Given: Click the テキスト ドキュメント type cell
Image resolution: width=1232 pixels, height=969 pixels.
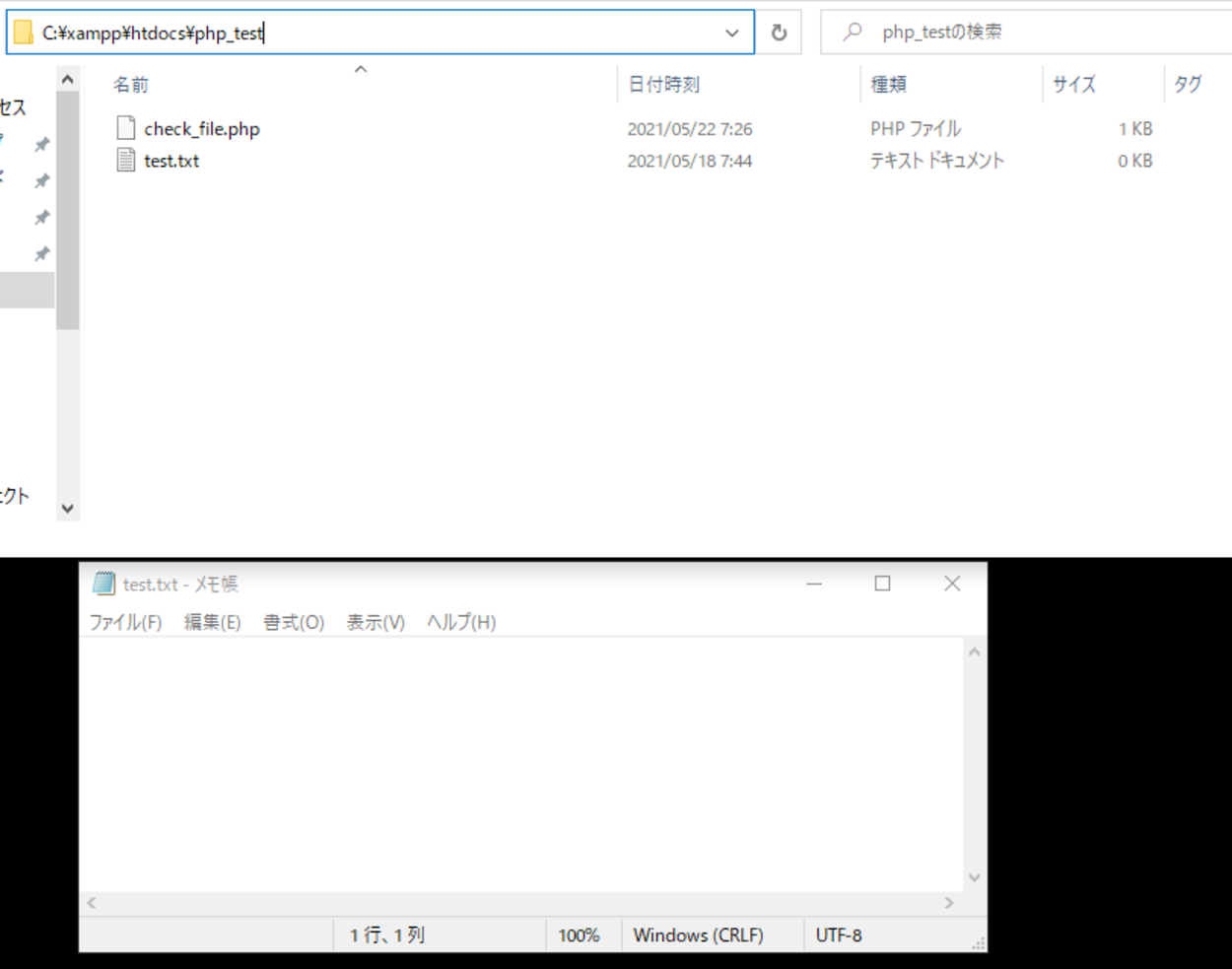Looking at the screenshot, I should click(937, 161).
